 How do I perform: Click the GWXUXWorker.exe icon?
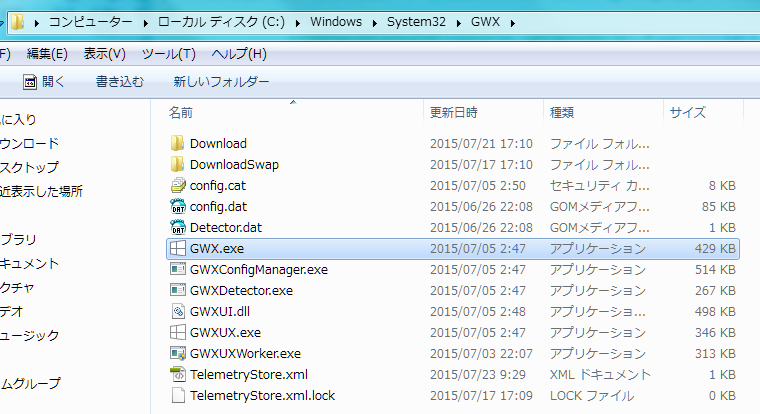pyautogui.click(x=178, y=353)
